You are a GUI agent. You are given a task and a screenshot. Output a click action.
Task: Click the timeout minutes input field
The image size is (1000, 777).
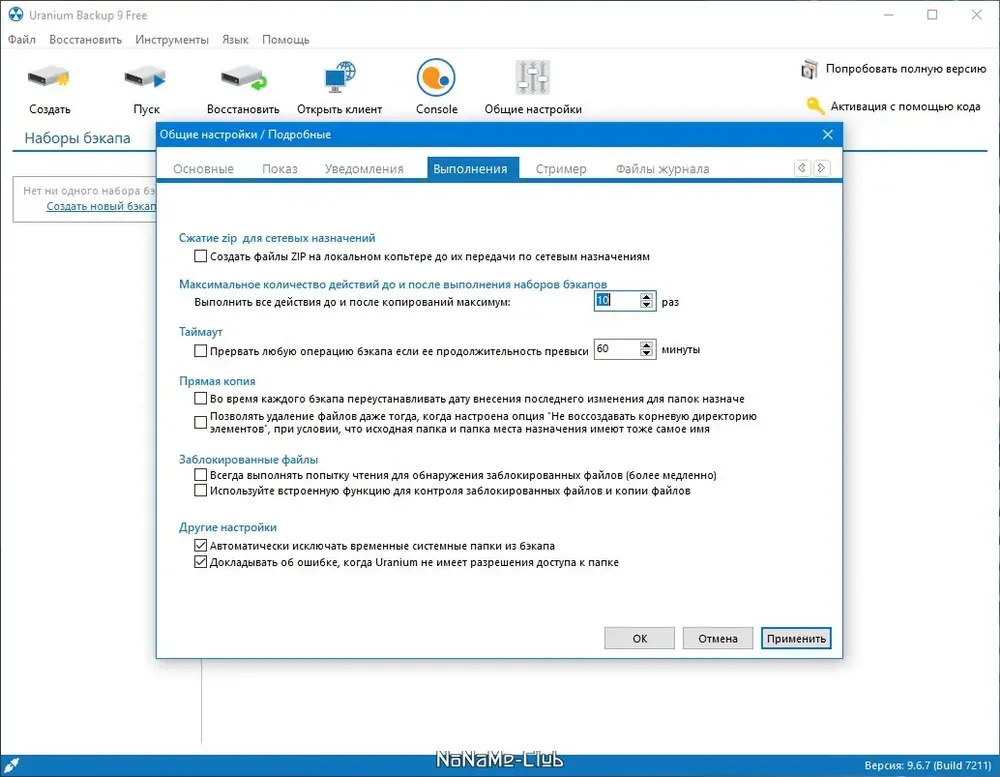615,350
